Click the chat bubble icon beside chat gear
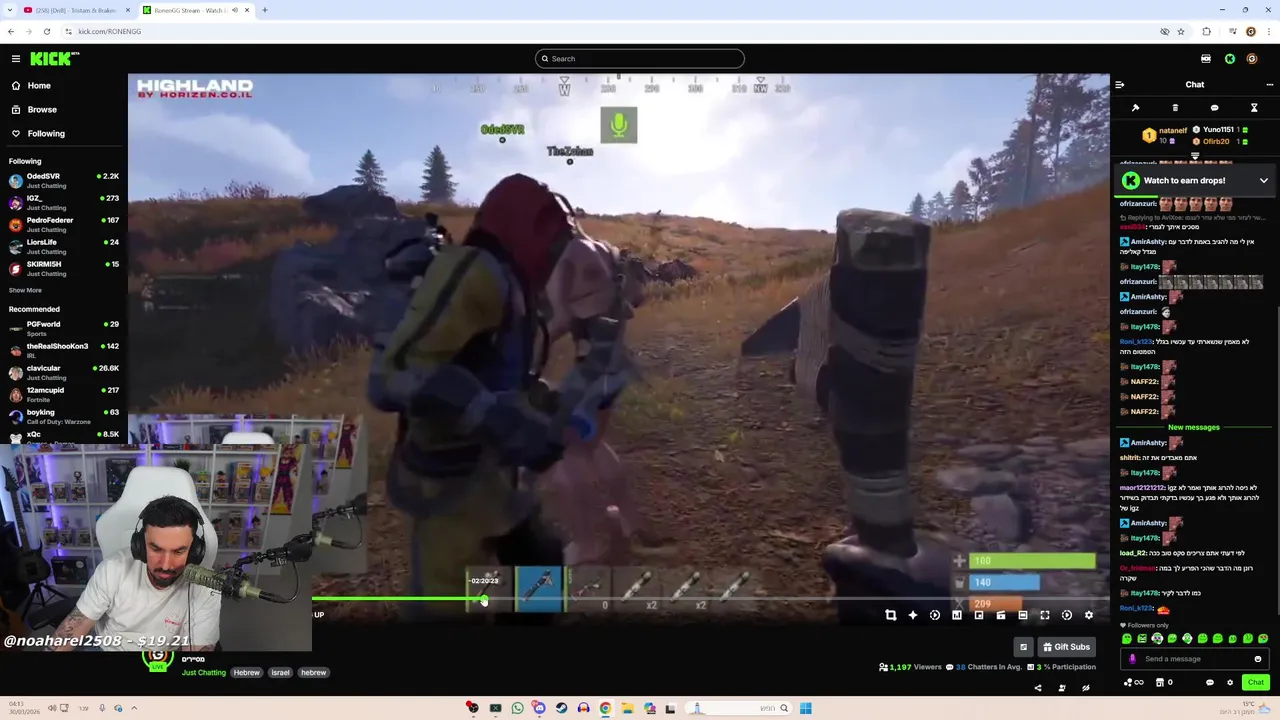This screenshot has width=1280, height=720. (1209, 683)
